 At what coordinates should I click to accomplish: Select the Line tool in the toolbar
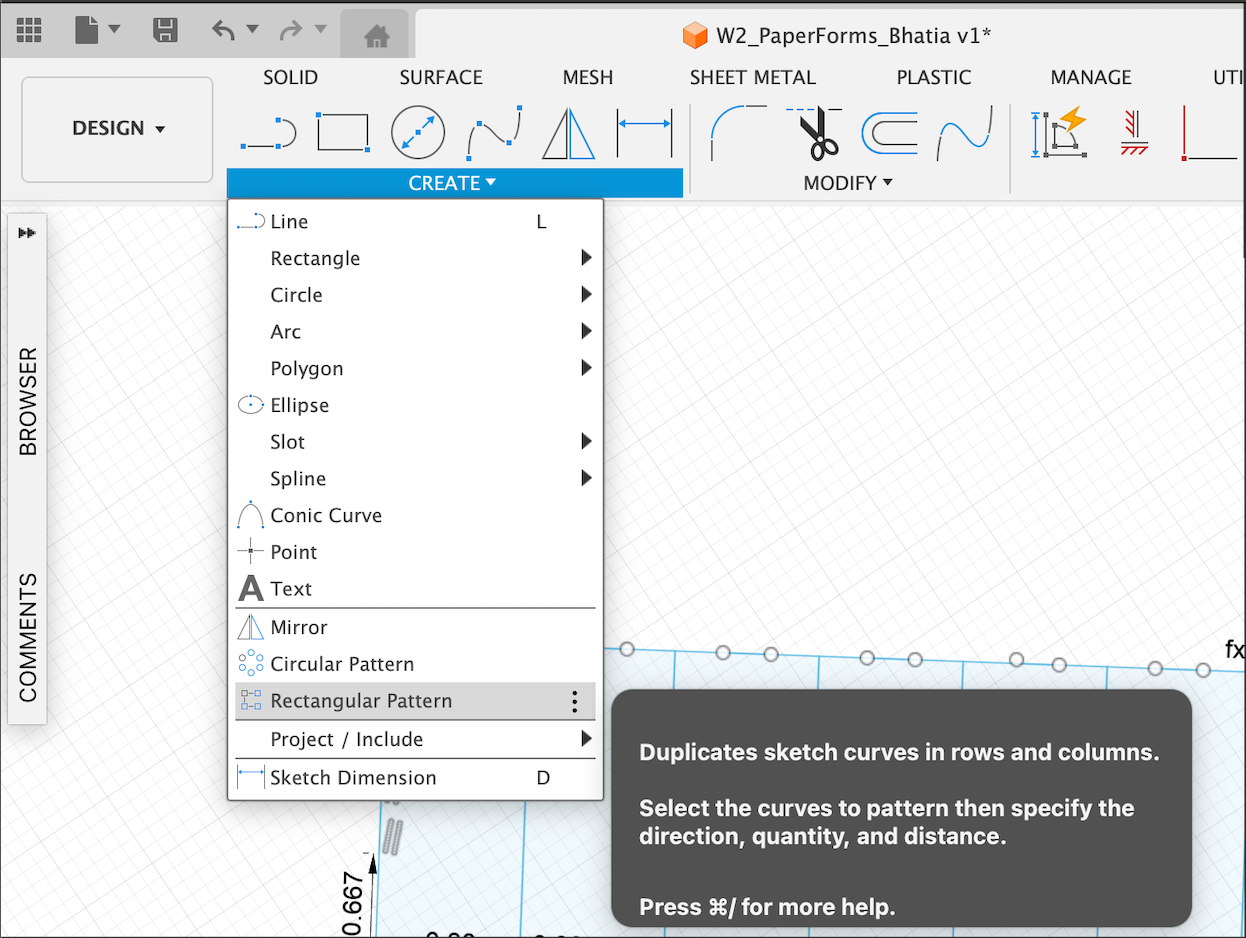[269, 133]
